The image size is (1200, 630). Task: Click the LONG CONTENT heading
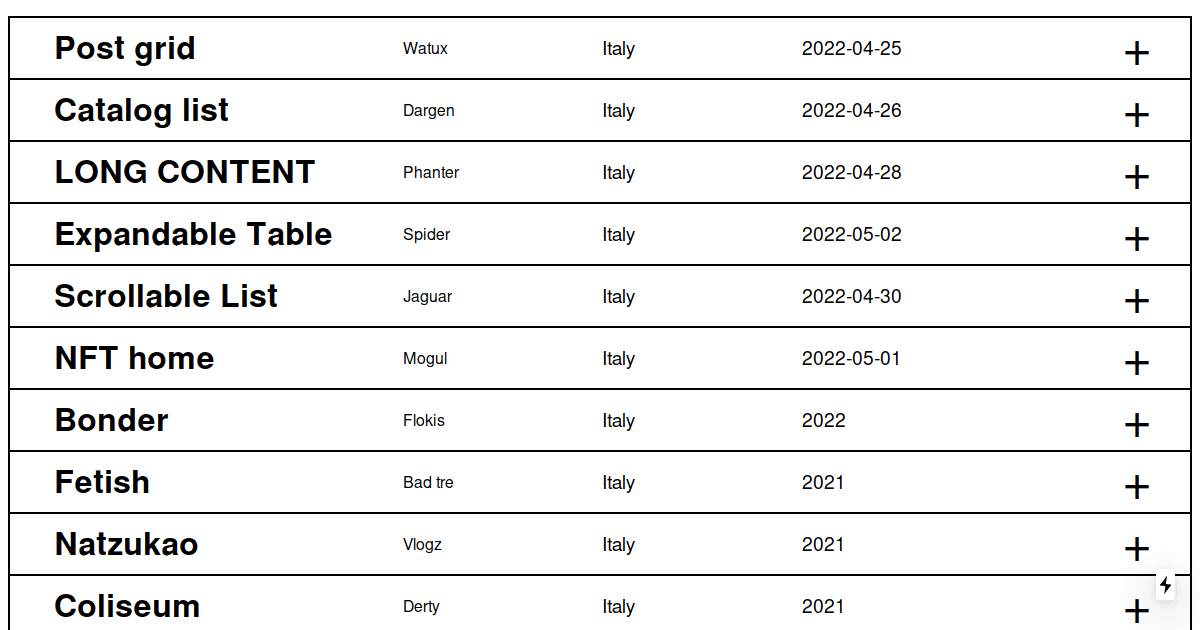[x=185, y=172]
